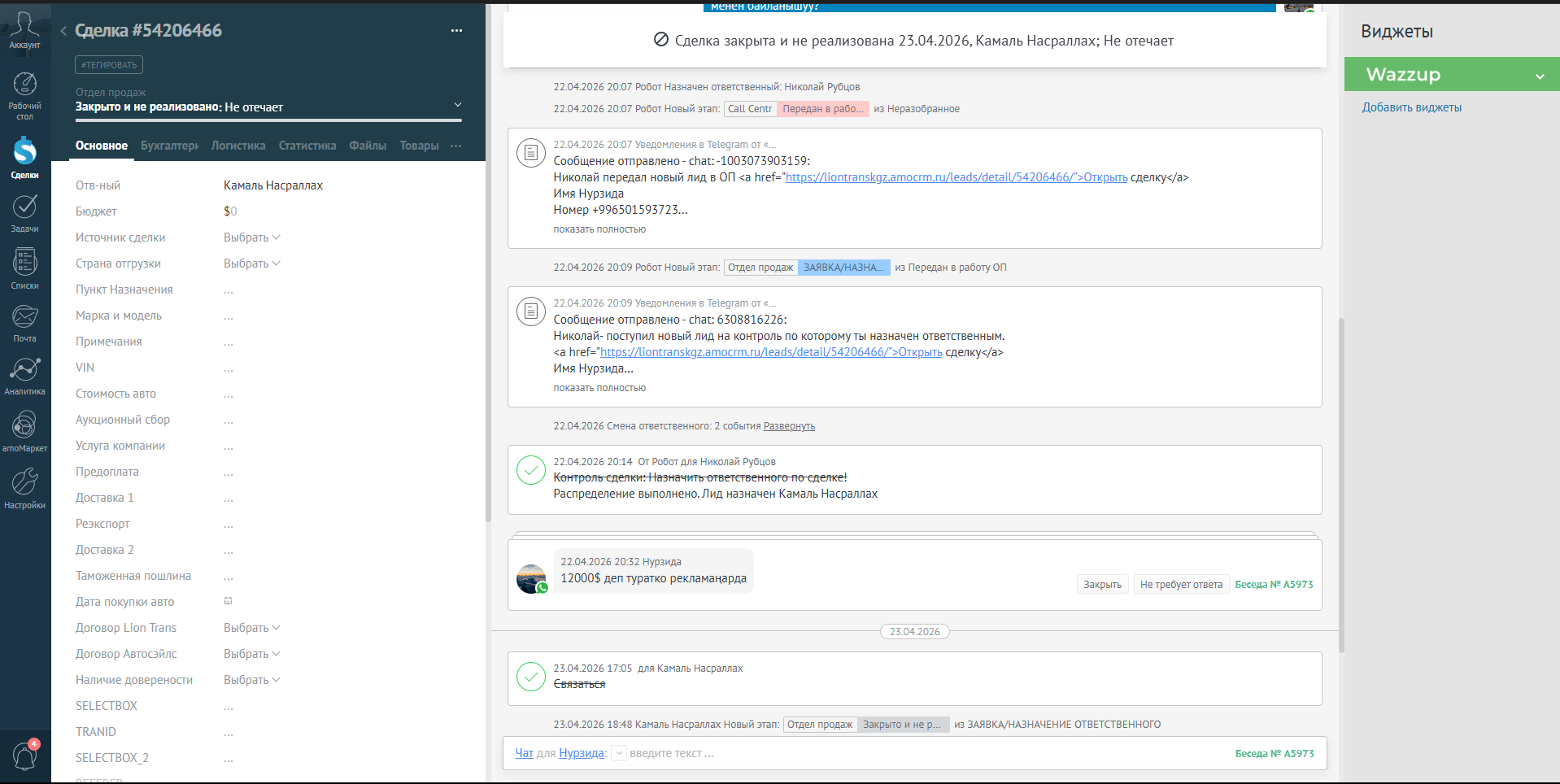This screenshot has width=1560, height=784.
Task: Open the Источник сделки Выбрать dropdown
Action: (251, 237)
